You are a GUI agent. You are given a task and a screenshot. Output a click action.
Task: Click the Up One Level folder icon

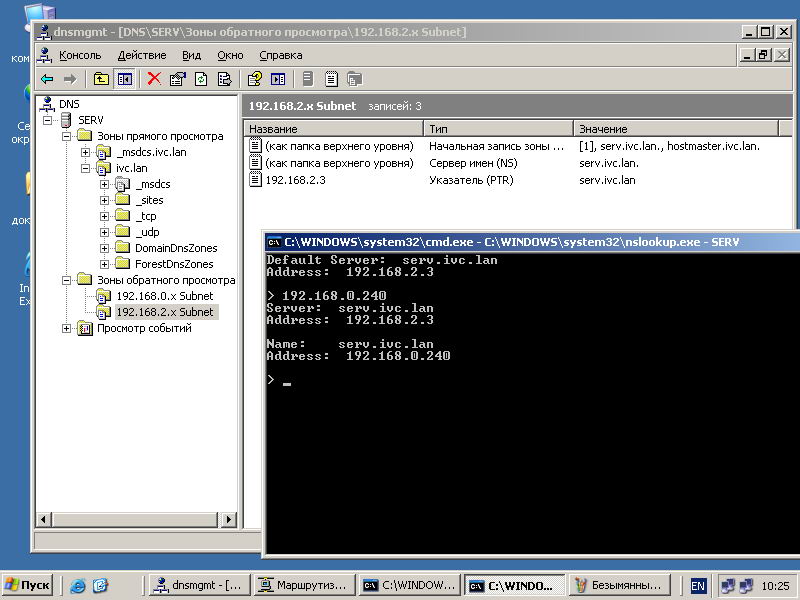[101, 79]
